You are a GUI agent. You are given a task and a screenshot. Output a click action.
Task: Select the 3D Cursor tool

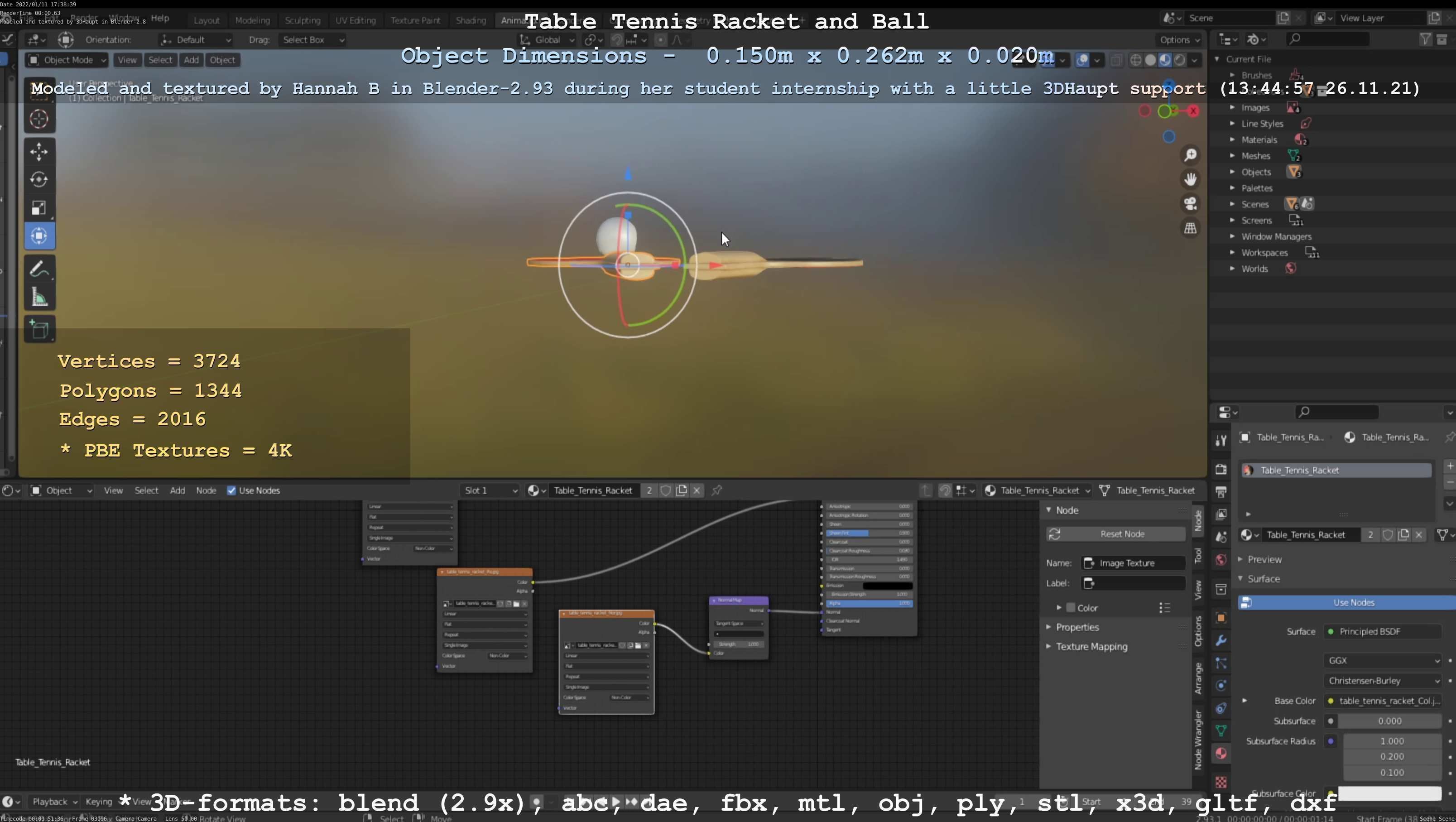[x=39, y=119]
